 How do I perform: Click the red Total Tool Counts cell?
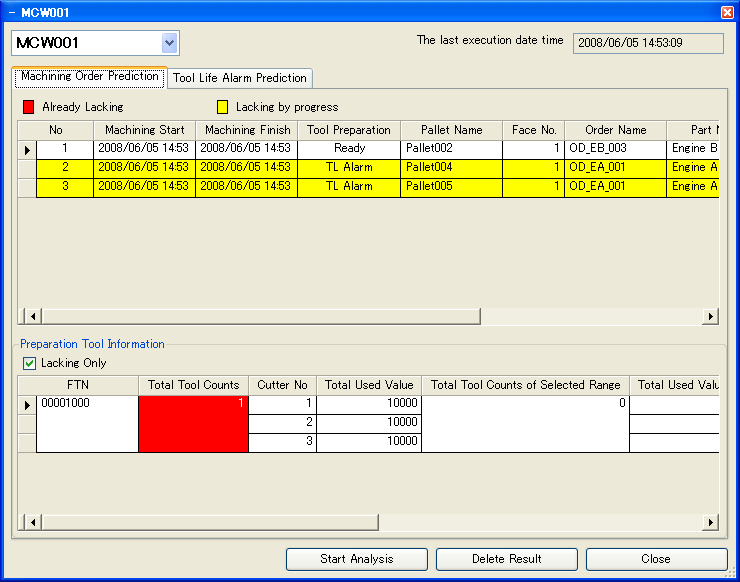click(x=193, y=424)
